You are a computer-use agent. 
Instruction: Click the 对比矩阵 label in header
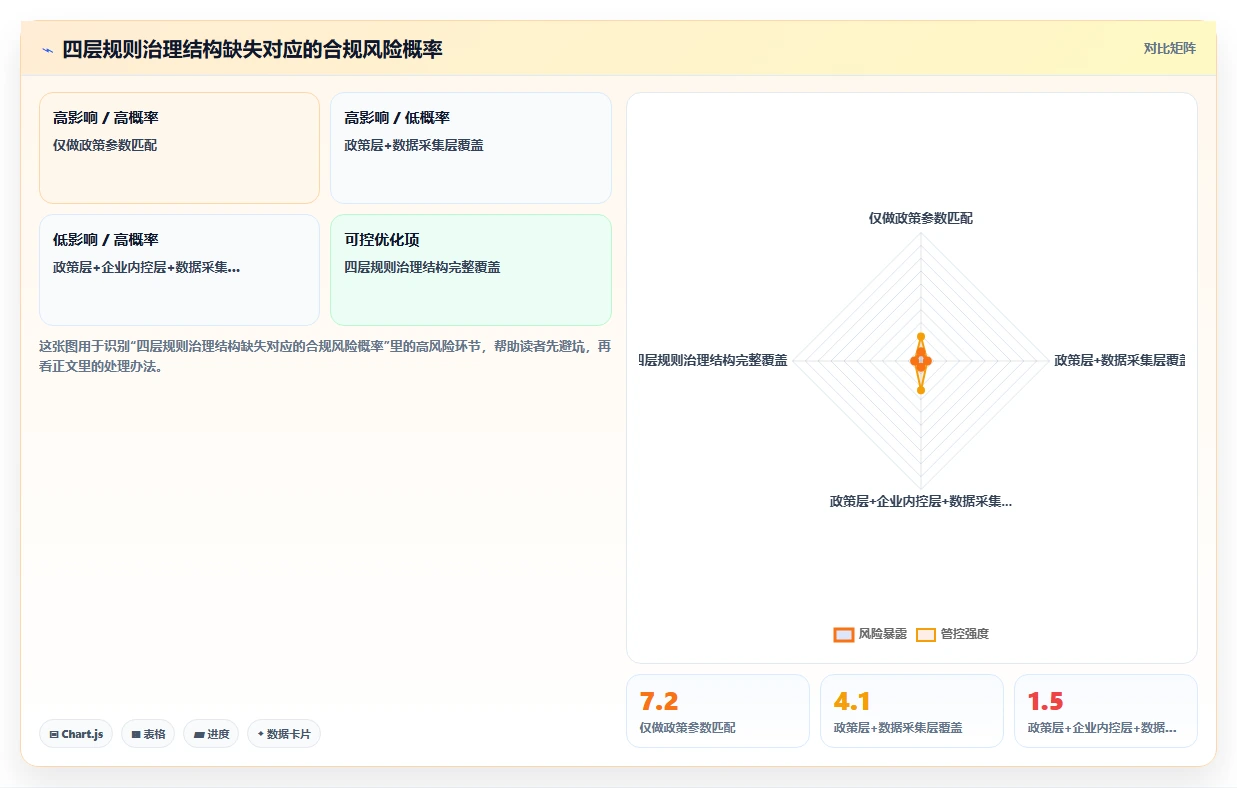point(1169,48)
